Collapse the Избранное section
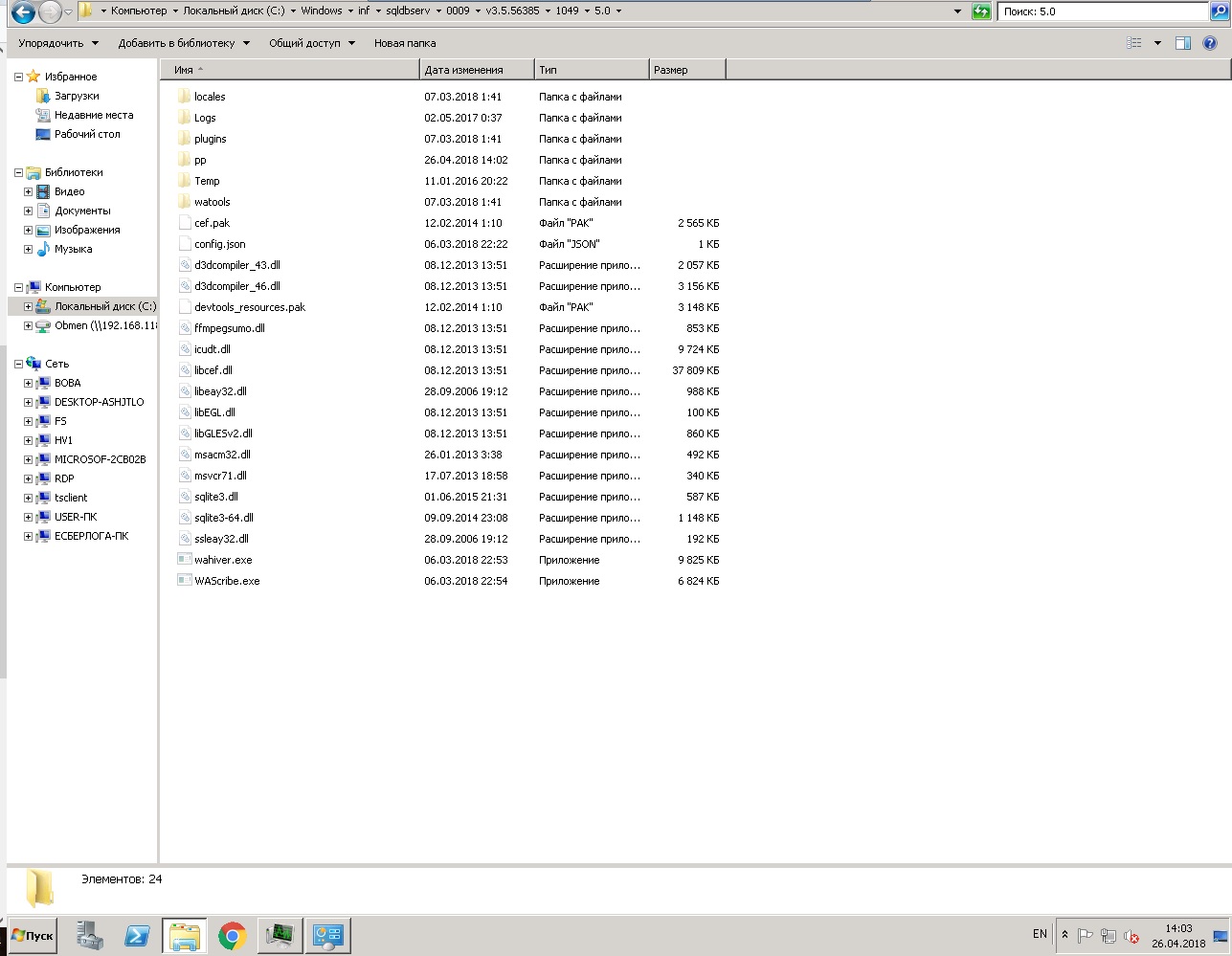 18,77
